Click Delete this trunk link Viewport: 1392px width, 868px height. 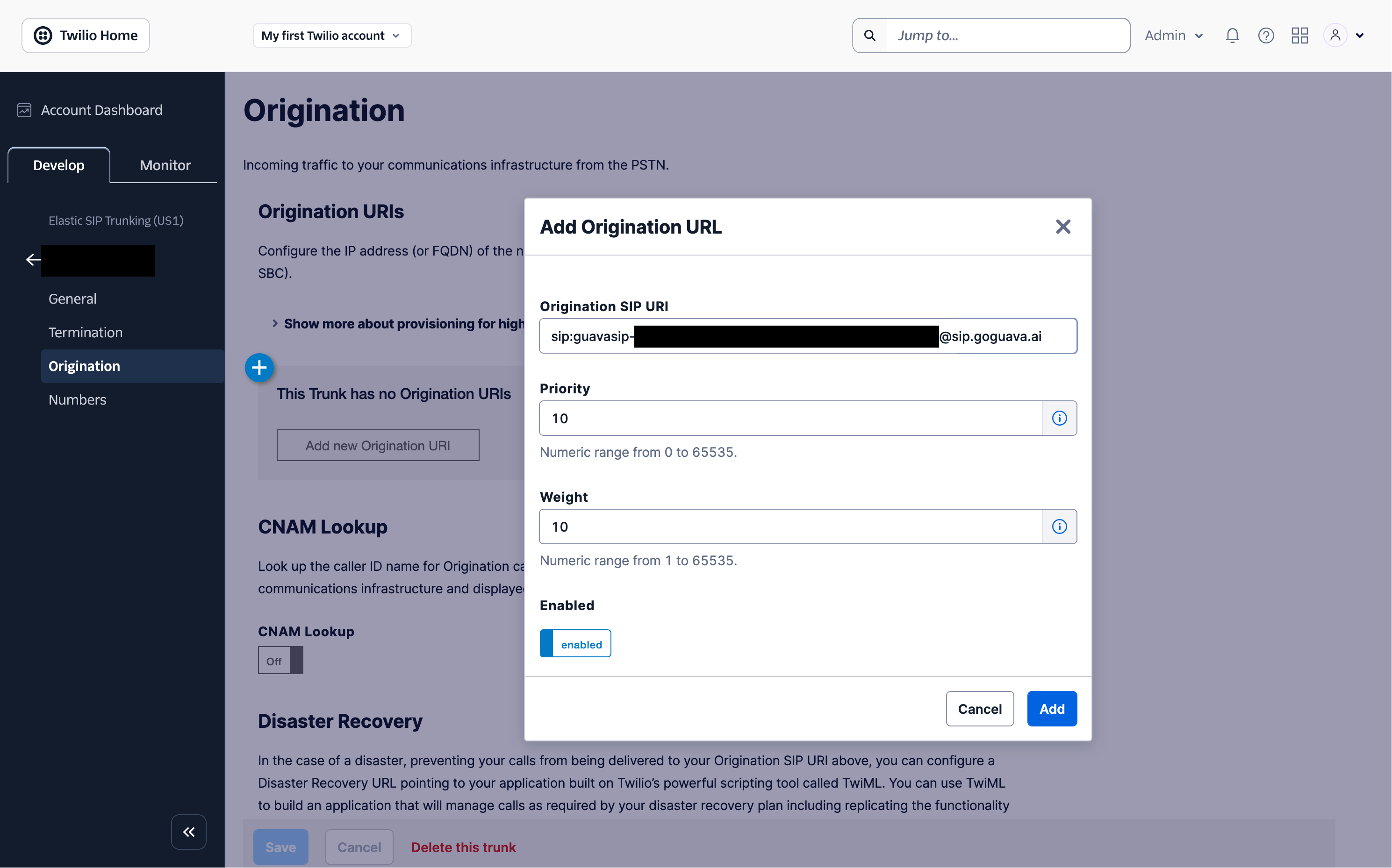(x=463, y=848)
